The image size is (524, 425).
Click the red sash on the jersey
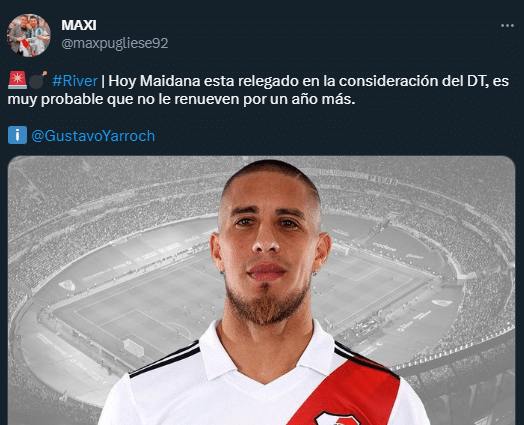click(348, 391)
